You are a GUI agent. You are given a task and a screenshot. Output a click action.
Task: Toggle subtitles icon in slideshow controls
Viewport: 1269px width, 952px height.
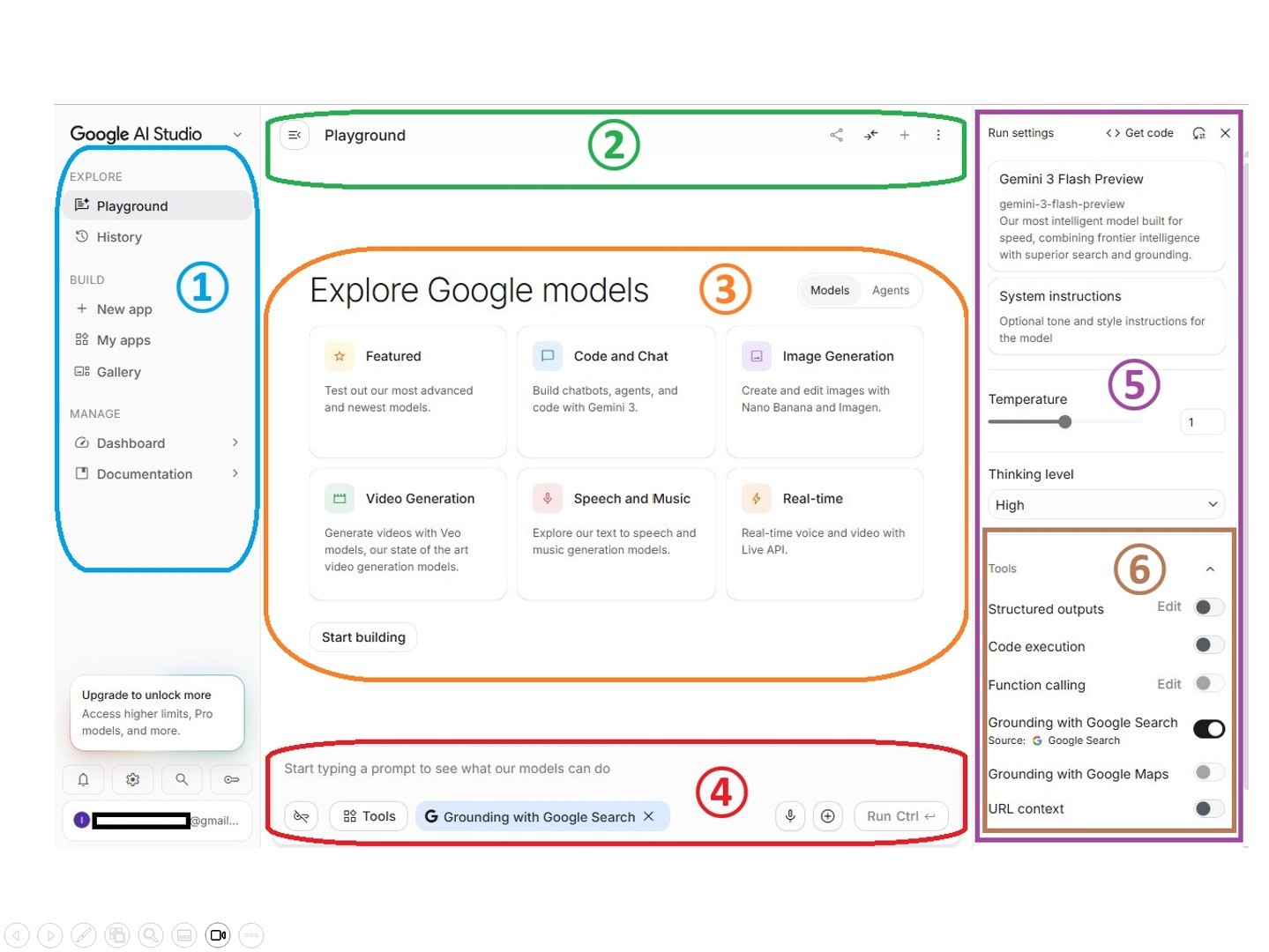pos(184,934)
